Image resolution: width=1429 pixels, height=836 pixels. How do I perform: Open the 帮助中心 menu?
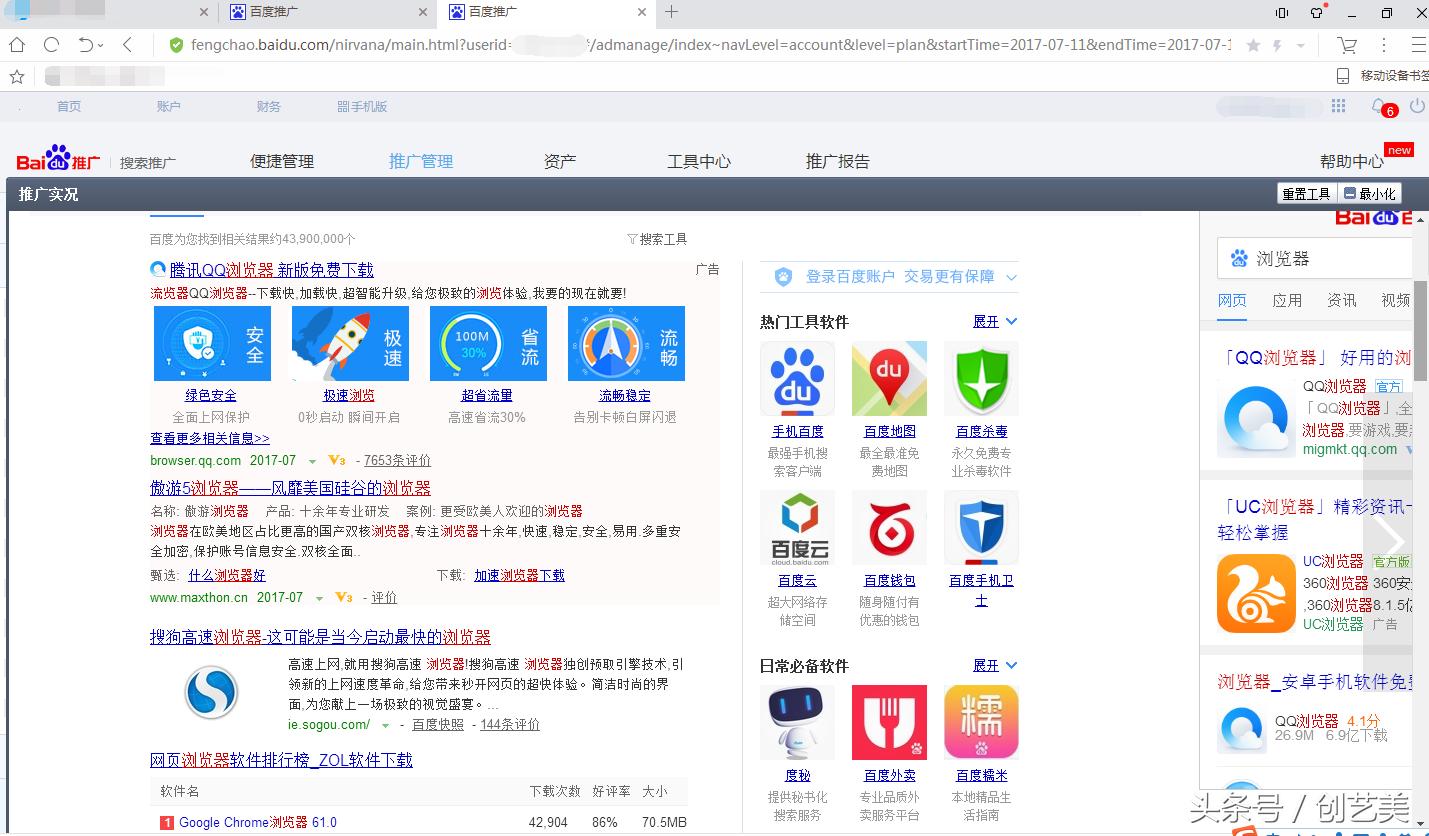click(1352, 161)
